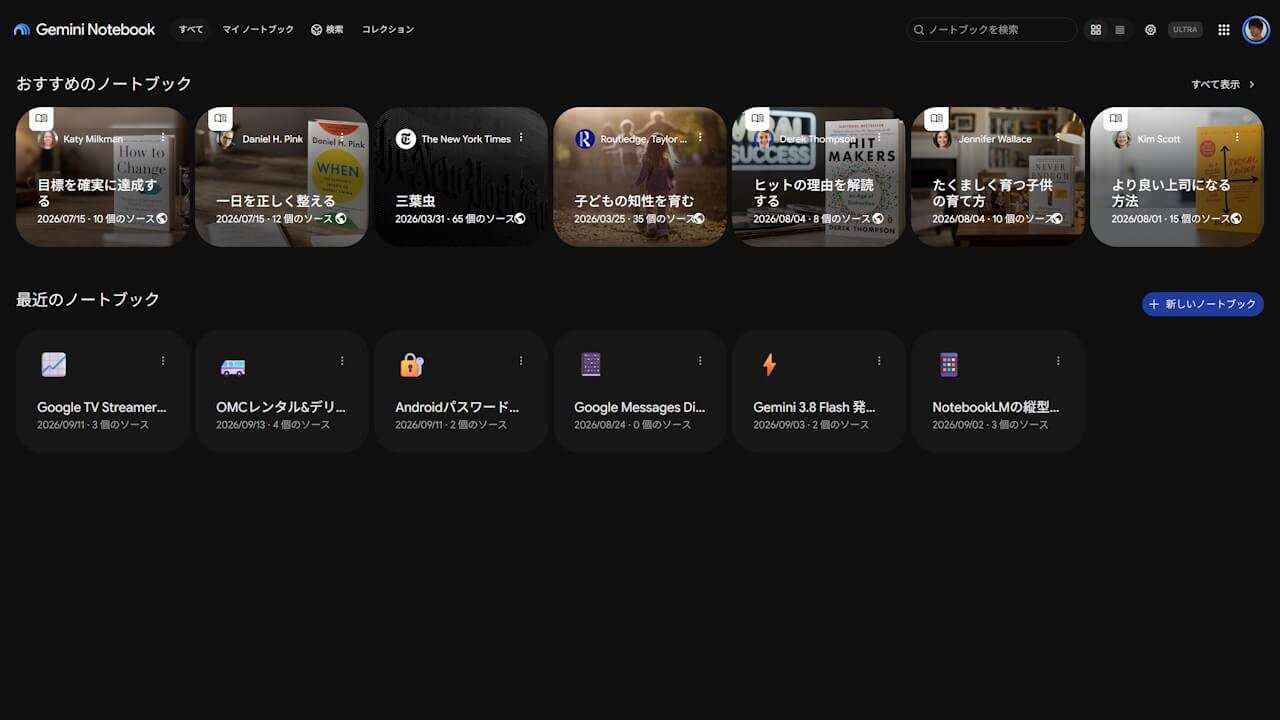
Task: Click the おすすめのノートブック heading
Action: pos(104,84)
